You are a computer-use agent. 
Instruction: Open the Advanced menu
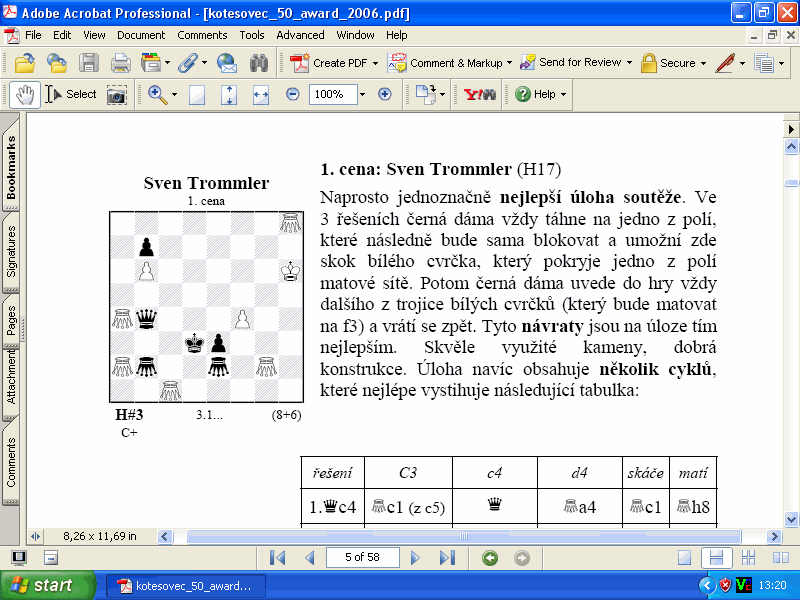coord(300,35)
